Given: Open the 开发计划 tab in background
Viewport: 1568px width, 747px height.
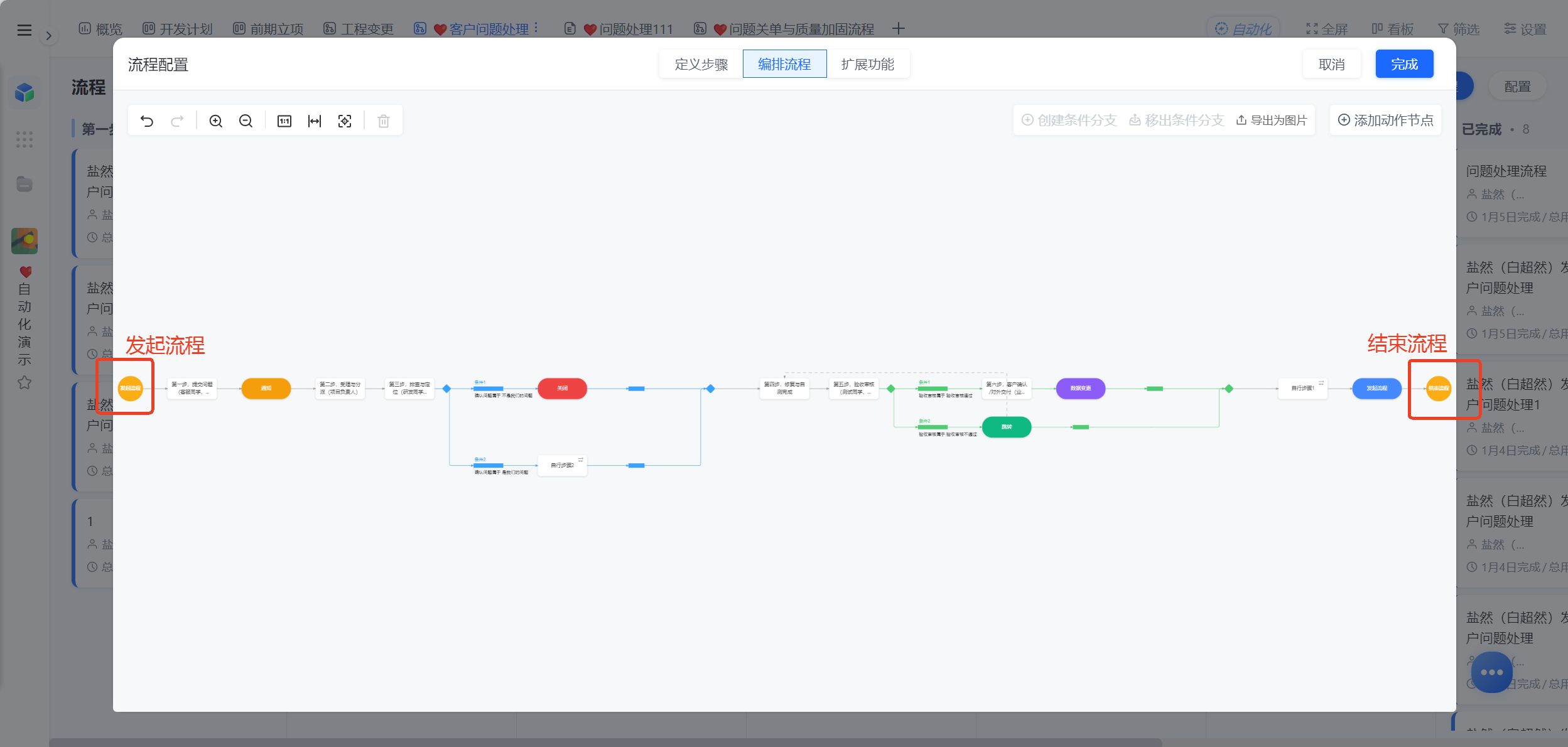Looking at the screenshot, I should tap(177, 29).
